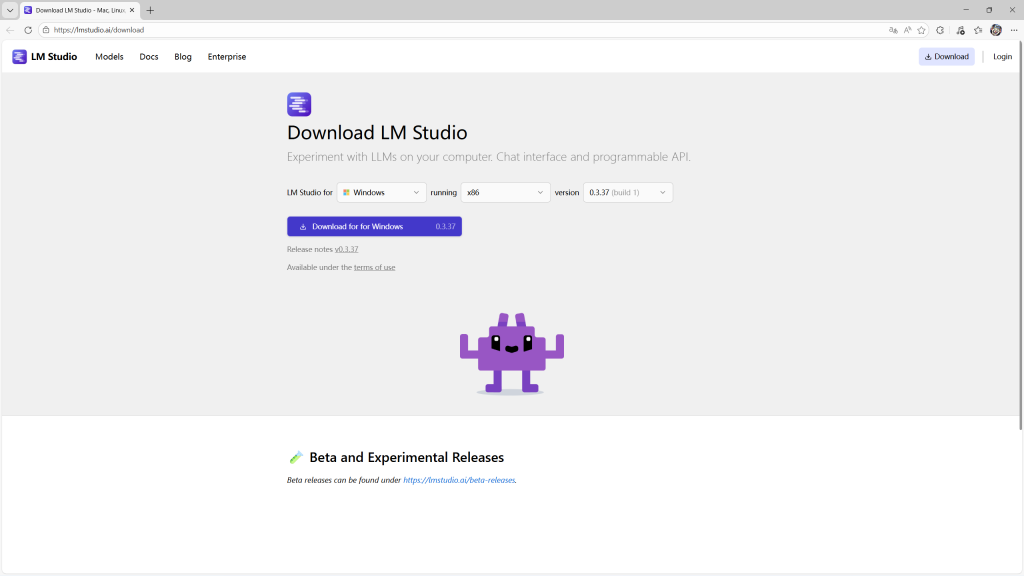Open the terms of use link
The height and width of the screenshot is (576, 1024).
374,268
